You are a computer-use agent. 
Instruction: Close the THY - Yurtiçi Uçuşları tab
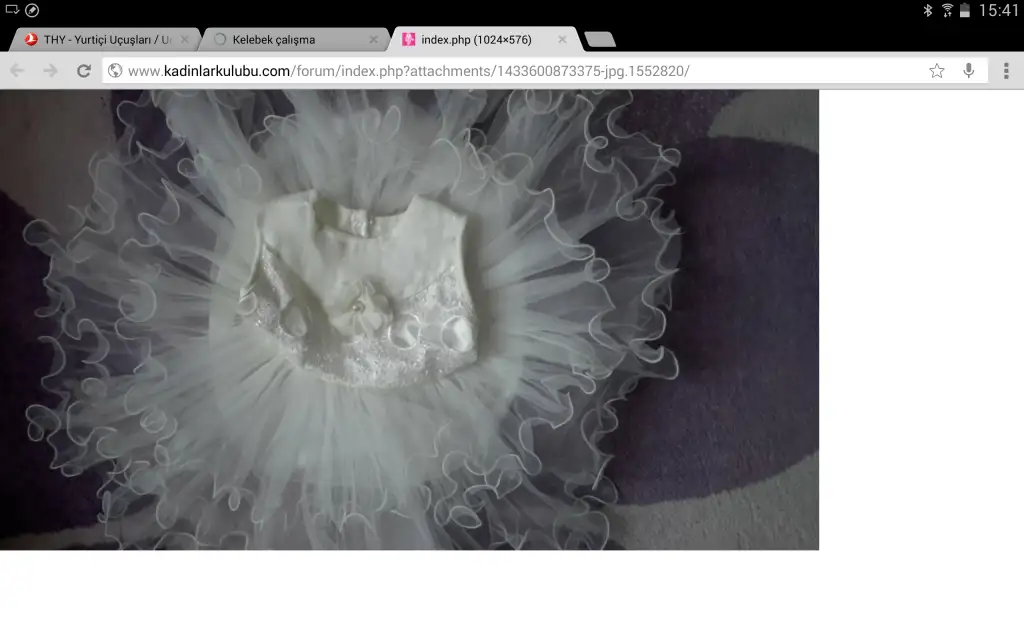185,40
